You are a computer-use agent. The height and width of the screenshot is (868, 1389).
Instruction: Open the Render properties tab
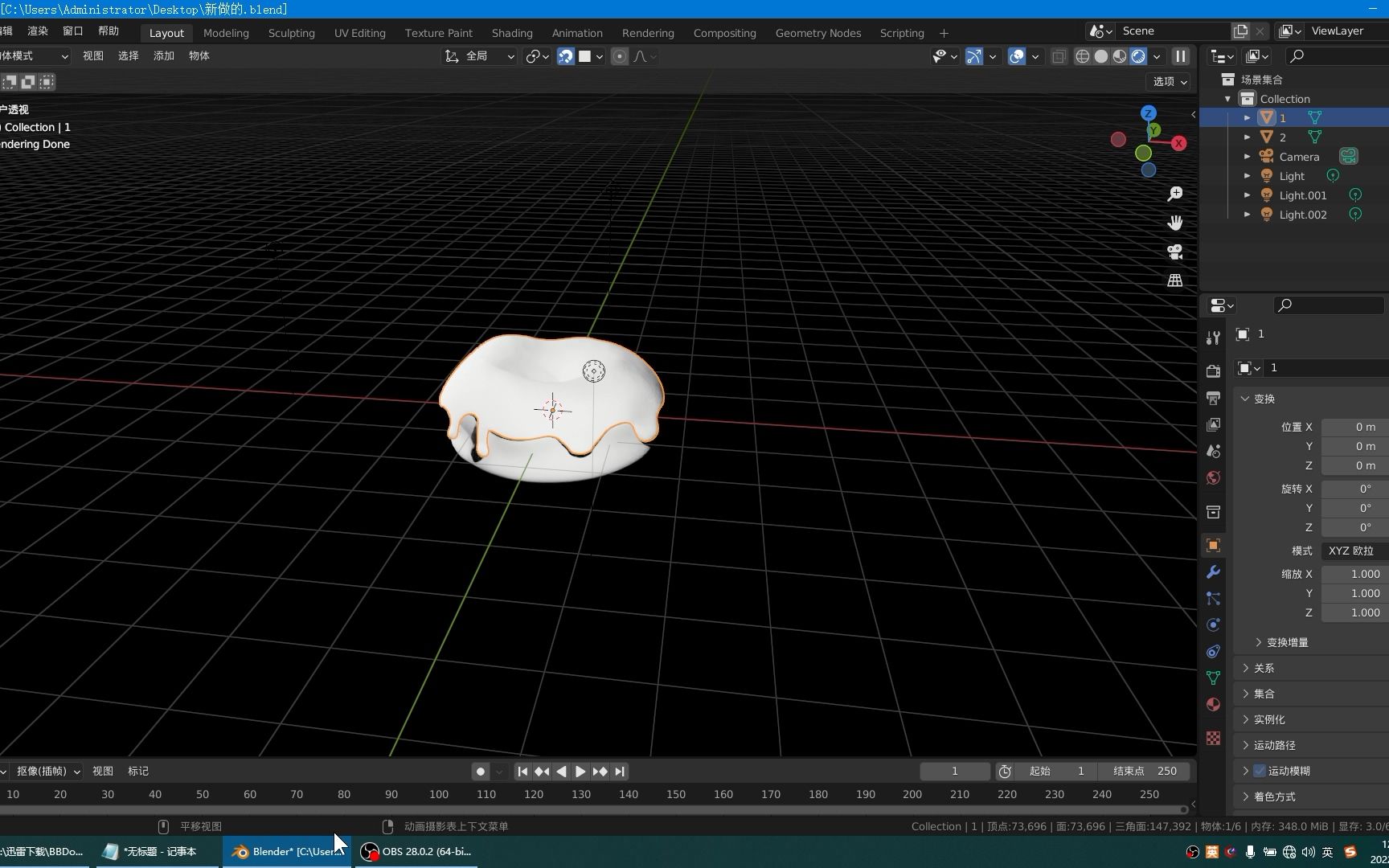pyautogui.click(x=1213, y=371)
